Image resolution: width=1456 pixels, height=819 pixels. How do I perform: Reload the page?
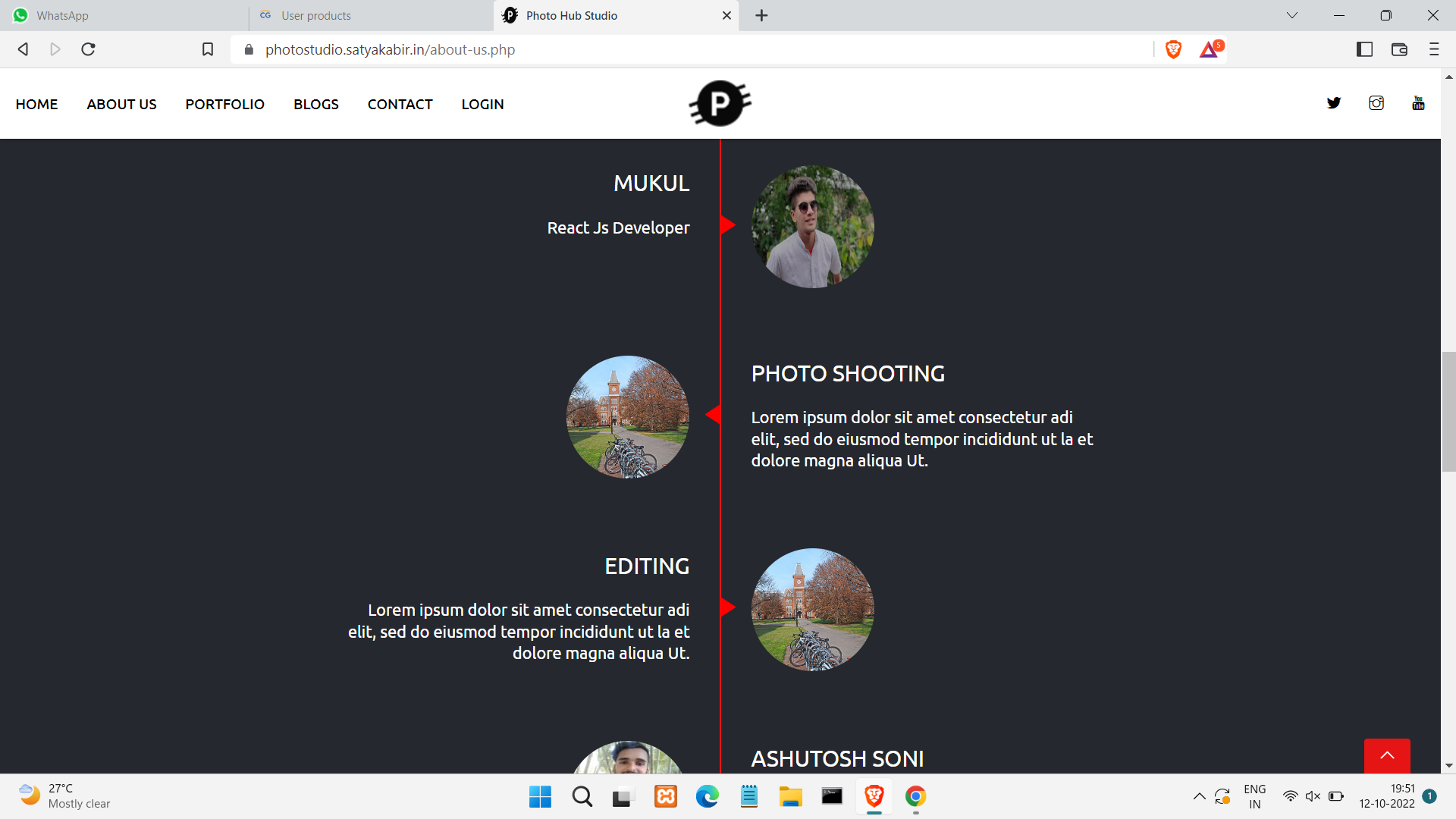[x=88, y=49]
